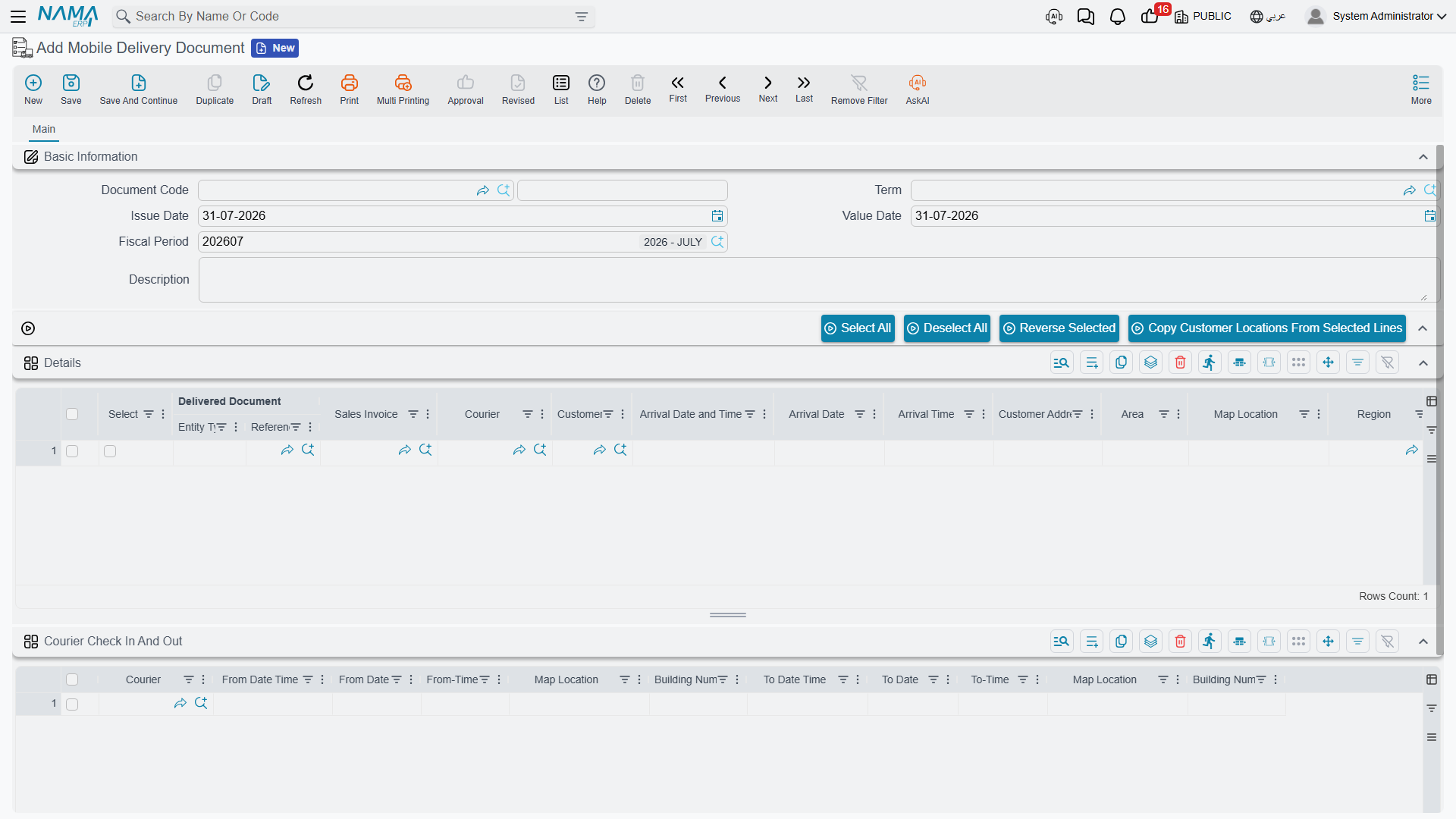
Task: Check row 1 in Courier Check In grid
Action: click(72, 704)
